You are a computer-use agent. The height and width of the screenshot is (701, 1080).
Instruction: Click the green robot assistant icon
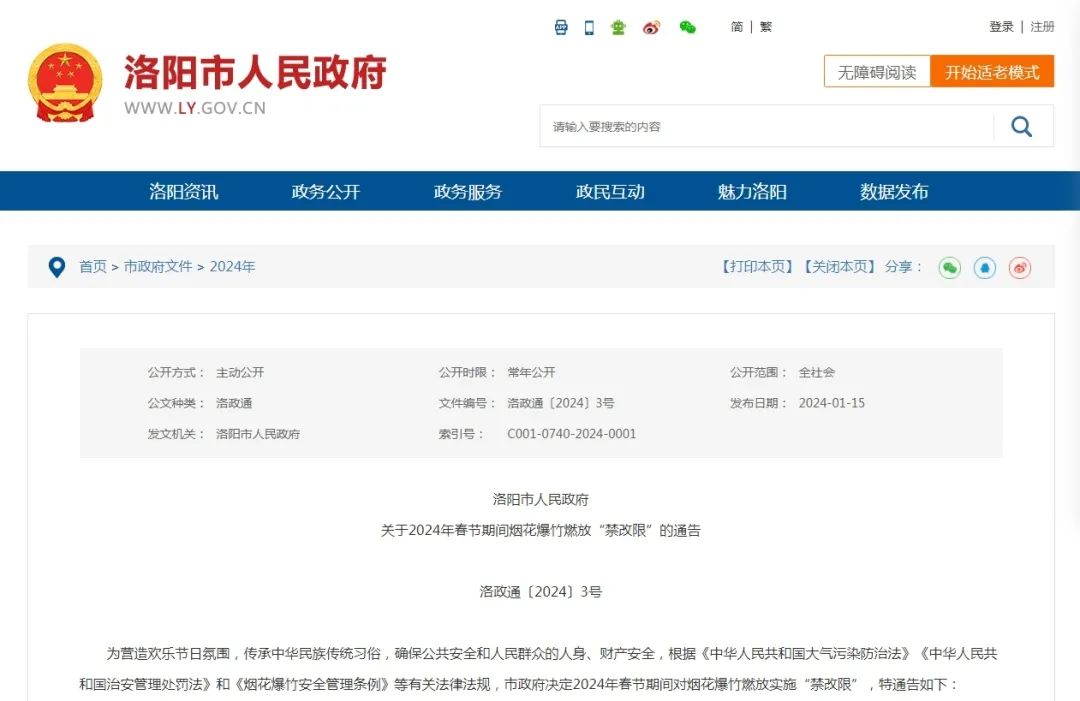tap(618, 27)
